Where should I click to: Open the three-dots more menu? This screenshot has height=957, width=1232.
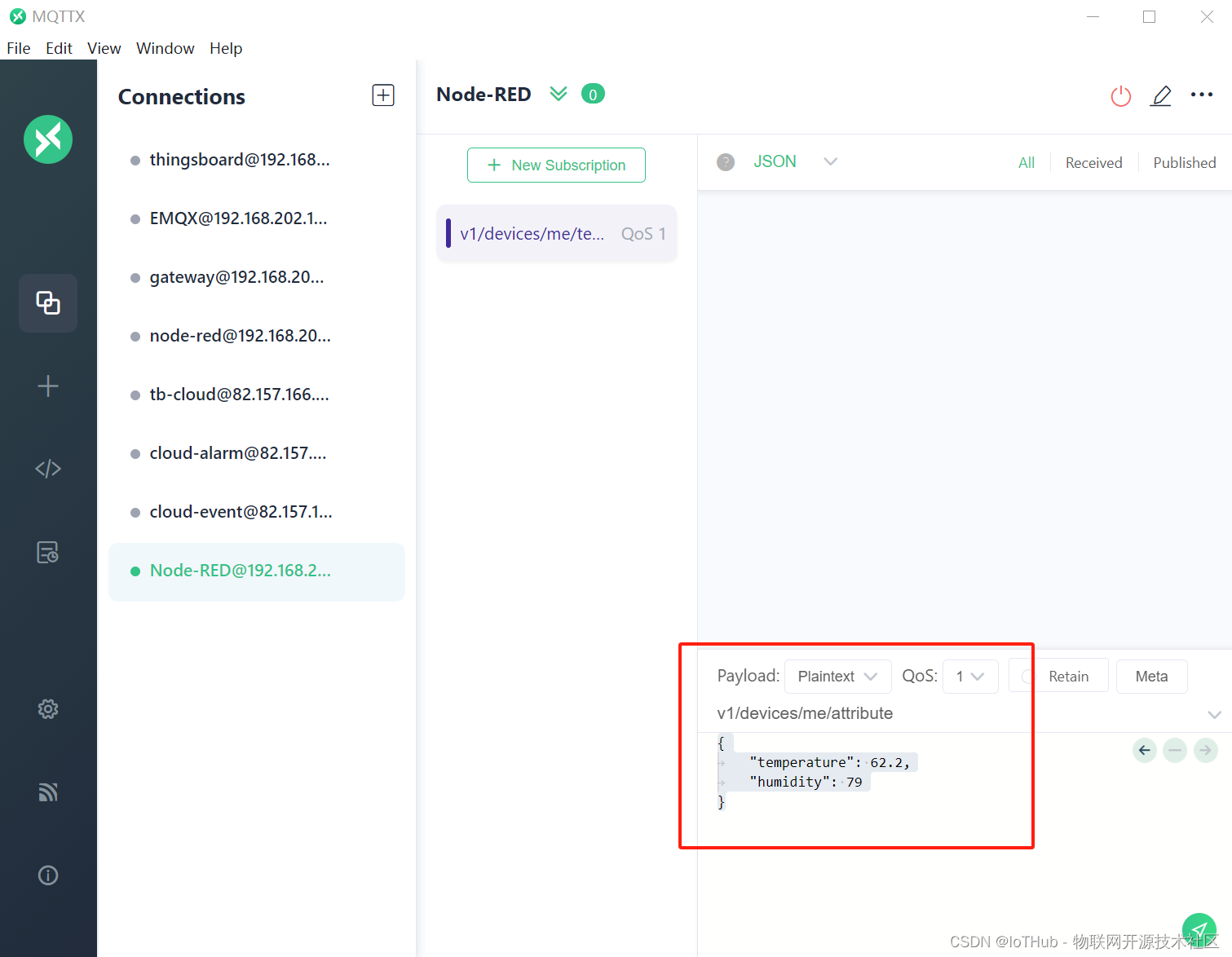pyautogui.click(x=1202, y=95)
